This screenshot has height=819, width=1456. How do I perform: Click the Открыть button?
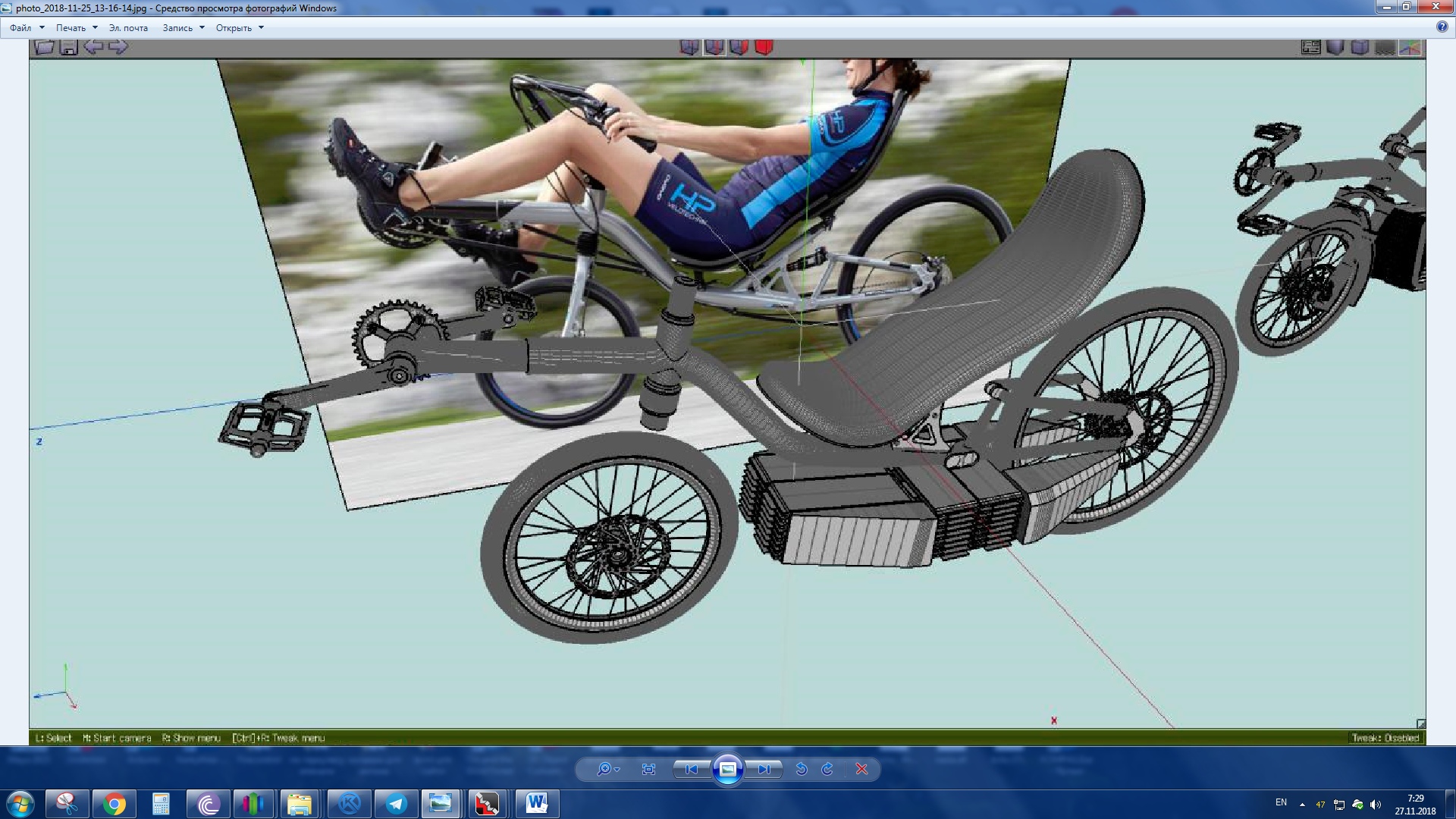[x=234, y=27]
